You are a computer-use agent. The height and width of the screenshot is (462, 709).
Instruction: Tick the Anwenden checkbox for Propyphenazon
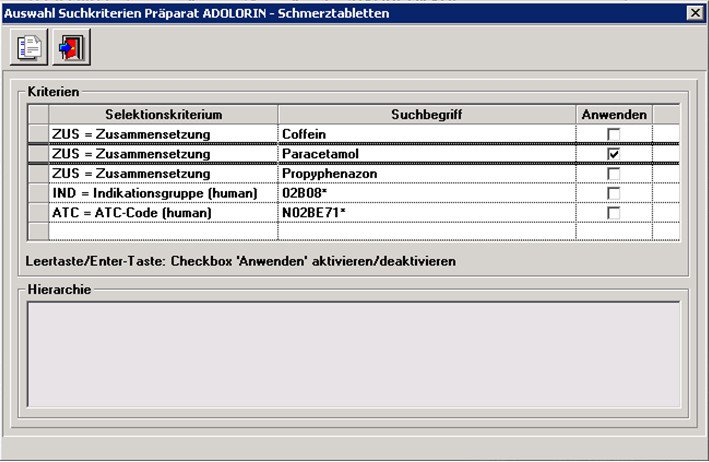614,174
